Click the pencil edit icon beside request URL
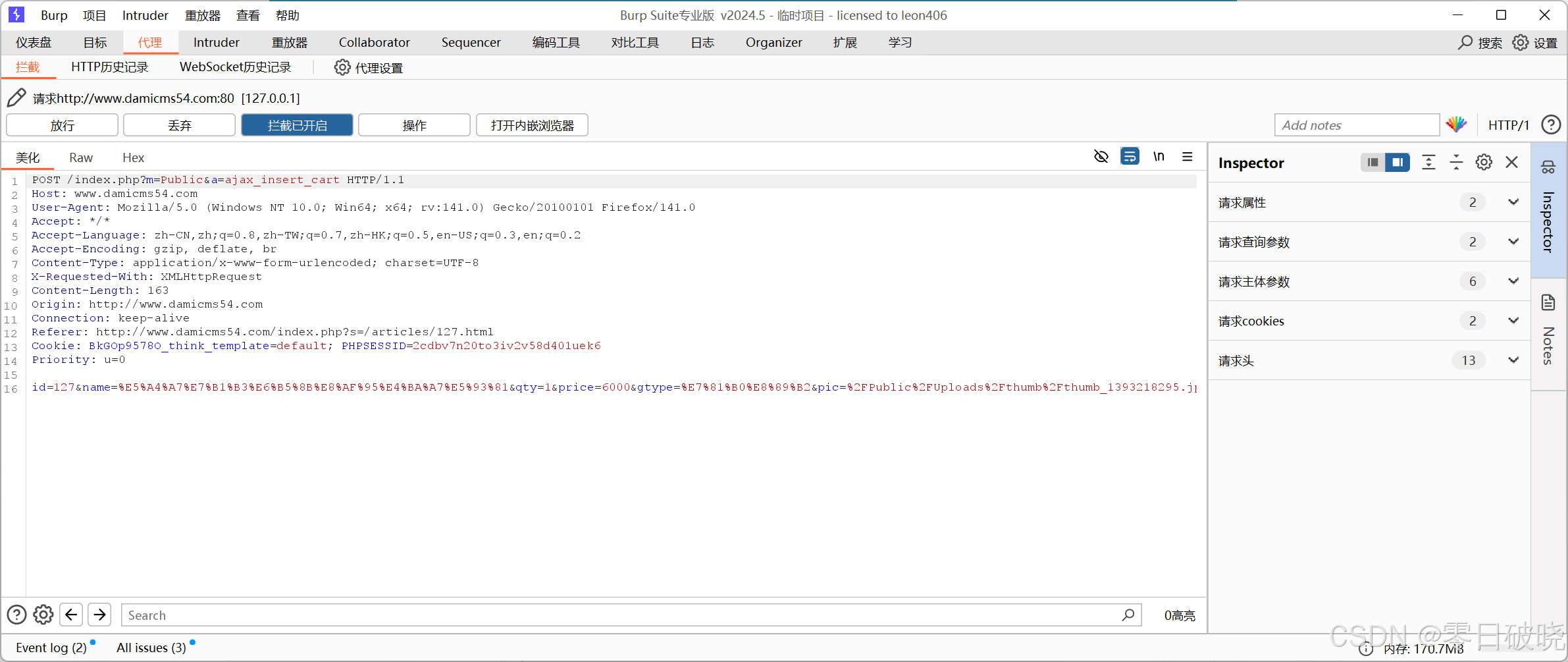 pyautogui.click(x=16, y=97)
